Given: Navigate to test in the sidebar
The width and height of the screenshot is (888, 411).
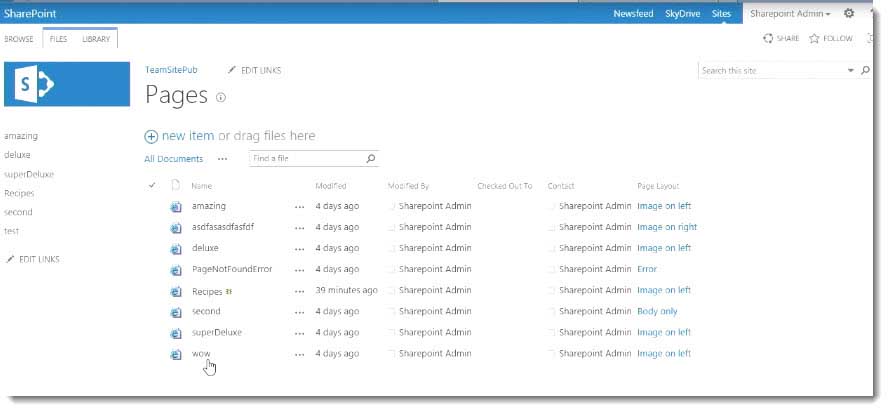Looking at the screenshot, I should pos(11,231).
